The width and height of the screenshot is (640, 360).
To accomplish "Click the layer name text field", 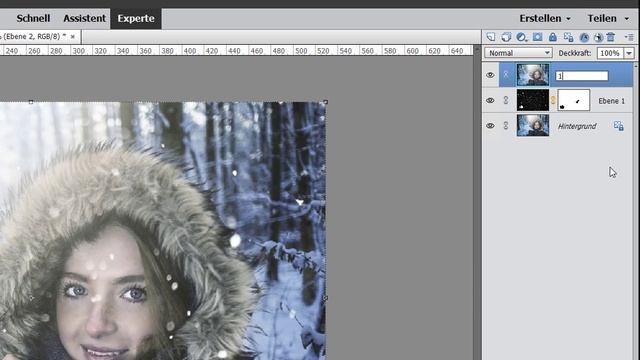I will click(582, 76).
